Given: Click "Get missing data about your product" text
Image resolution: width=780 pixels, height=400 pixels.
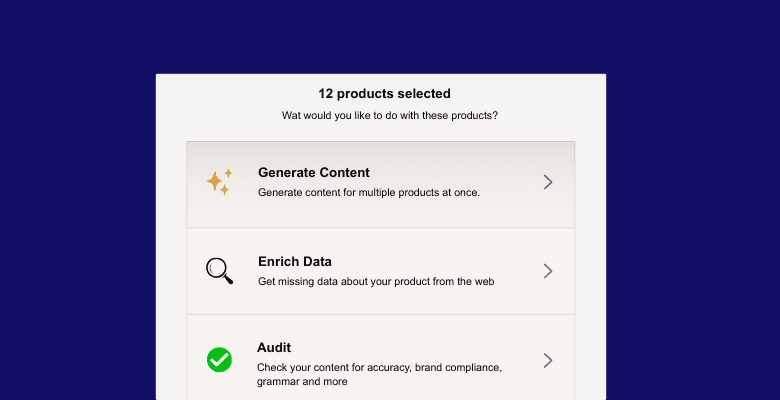Looking at the screenshot, I should (375, 282).
